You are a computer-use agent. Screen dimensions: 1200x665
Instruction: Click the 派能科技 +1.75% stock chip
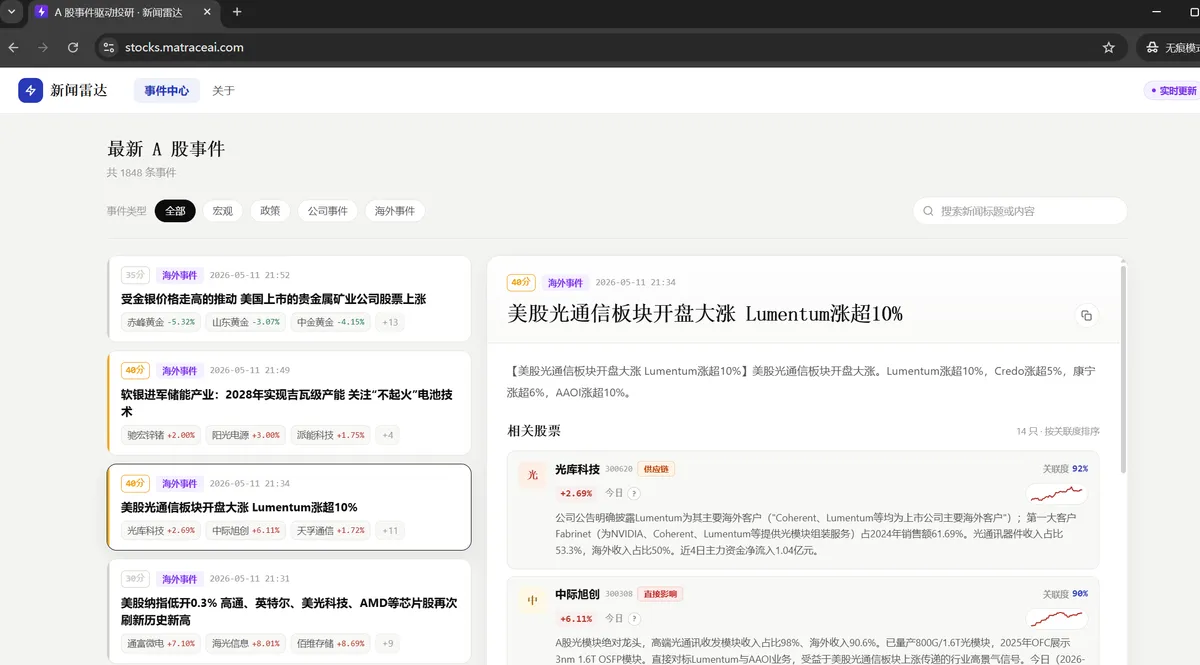tap(330, 435)
